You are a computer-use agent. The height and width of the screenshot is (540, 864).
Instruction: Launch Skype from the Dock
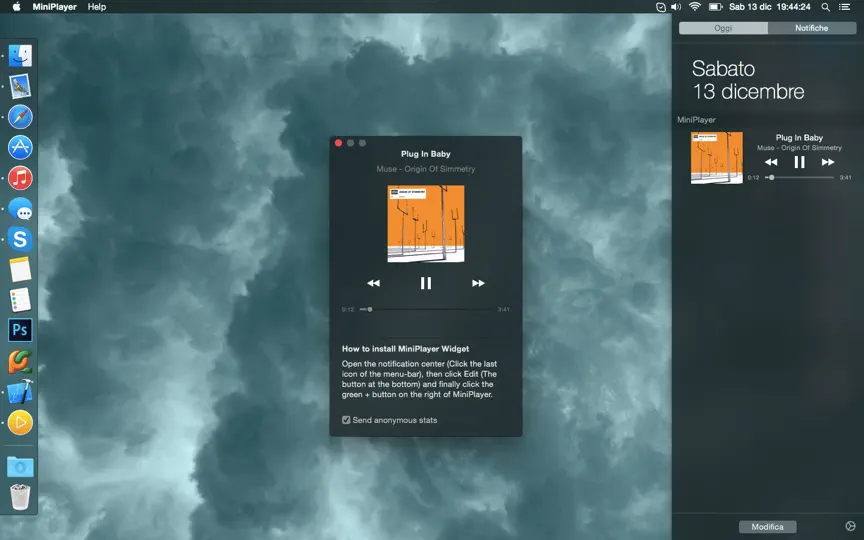[x=20, y=239]
